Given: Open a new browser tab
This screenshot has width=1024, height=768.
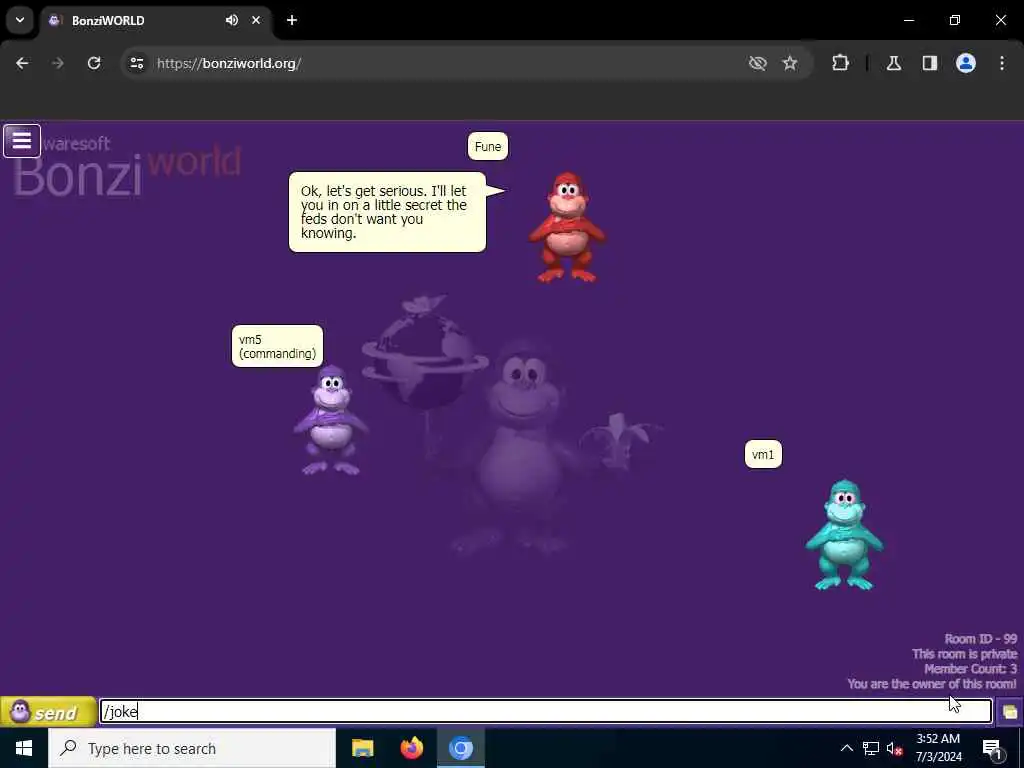Looking at the screenshot, I should pyautogui.click(x=292, y=20).
